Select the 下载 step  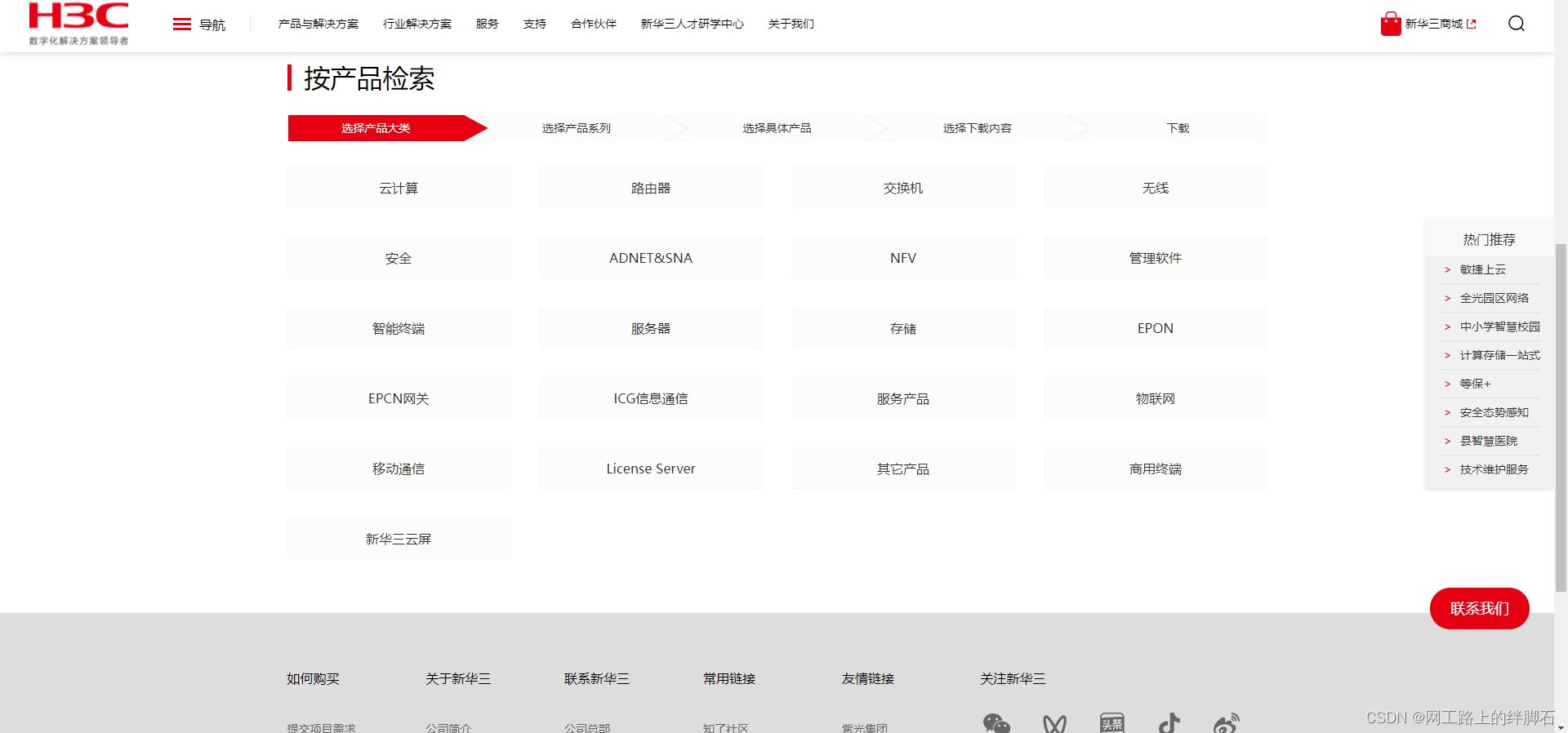[1178, 128]
